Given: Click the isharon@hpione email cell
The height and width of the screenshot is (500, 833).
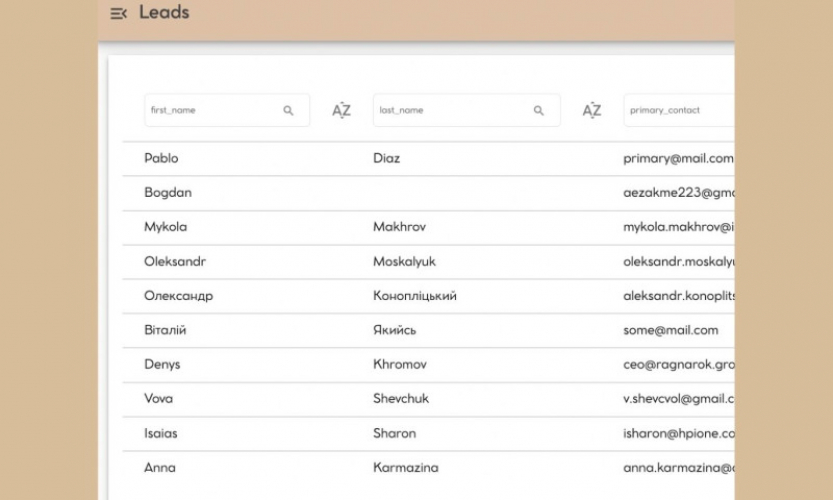Looking at the screenshot, I should click(x=678, y=433).
